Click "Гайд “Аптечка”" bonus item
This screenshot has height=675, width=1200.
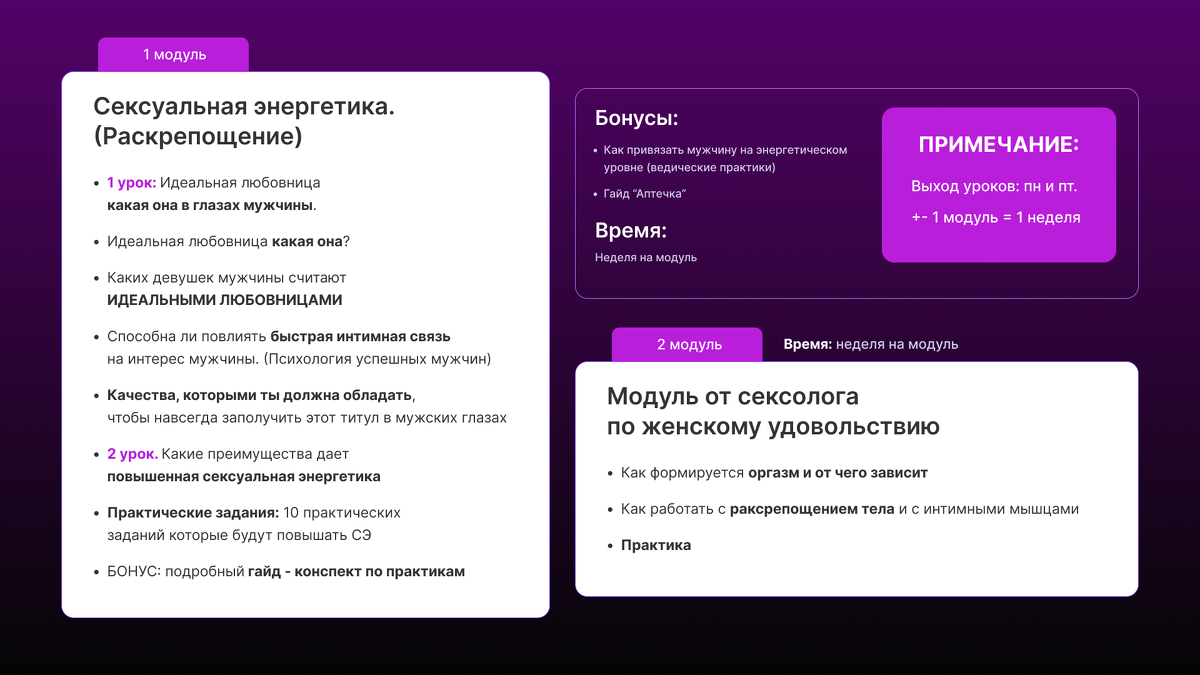click(644, 194)
